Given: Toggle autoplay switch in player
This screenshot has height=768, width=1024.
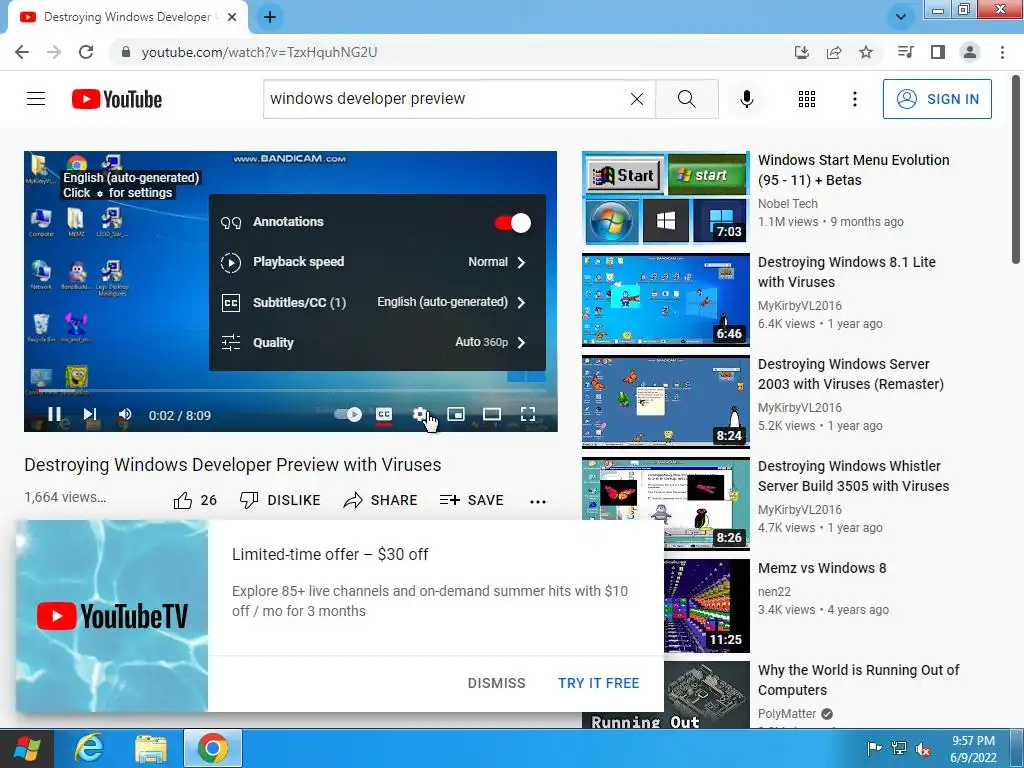Looking at the screenshot, I should 347,414.
